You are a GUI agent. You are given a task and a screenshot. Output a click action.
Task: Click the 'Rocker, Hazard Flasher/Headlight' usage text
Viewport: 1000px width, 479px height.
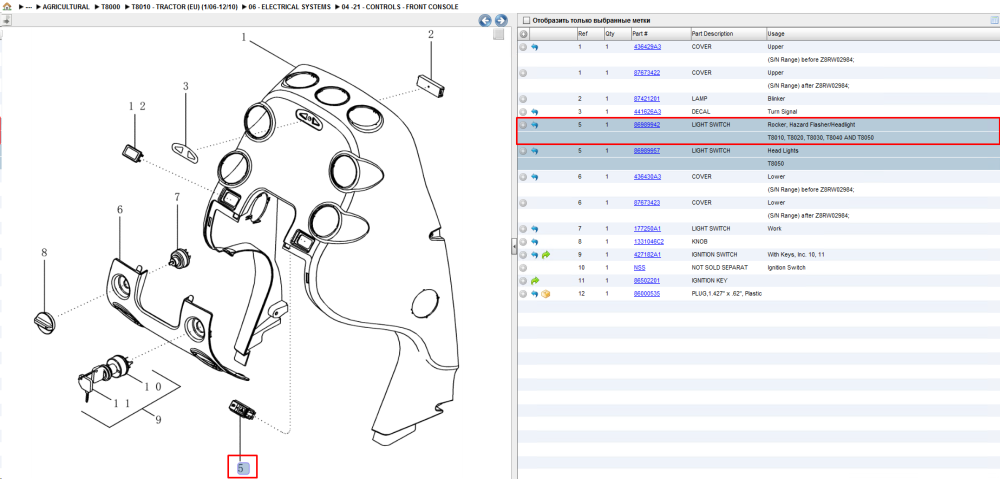810,125
